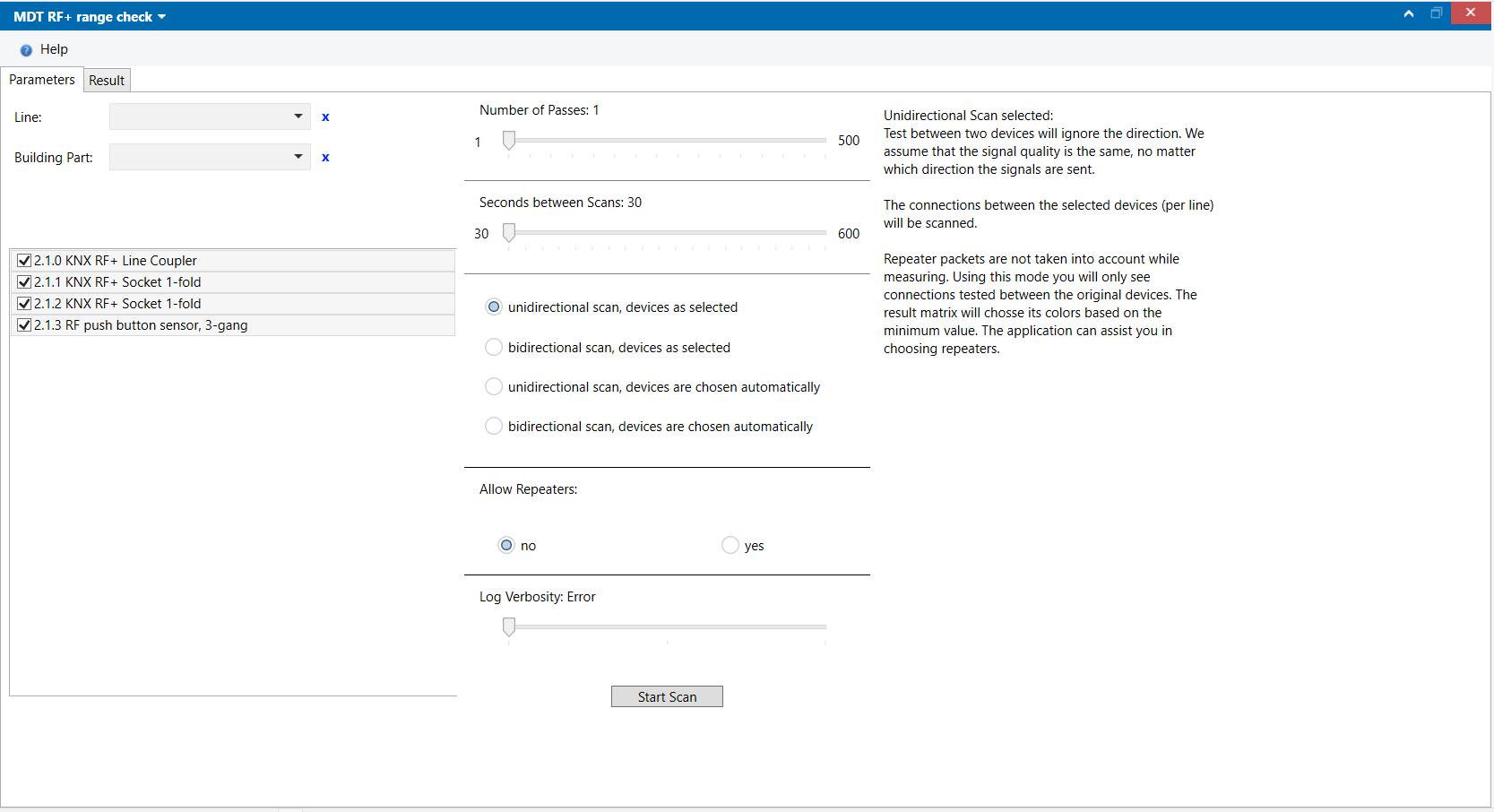The height and width of the screenshot is (812, 1494).
Task: Open the Building Part dropdown
Action: tap(210, 157)
